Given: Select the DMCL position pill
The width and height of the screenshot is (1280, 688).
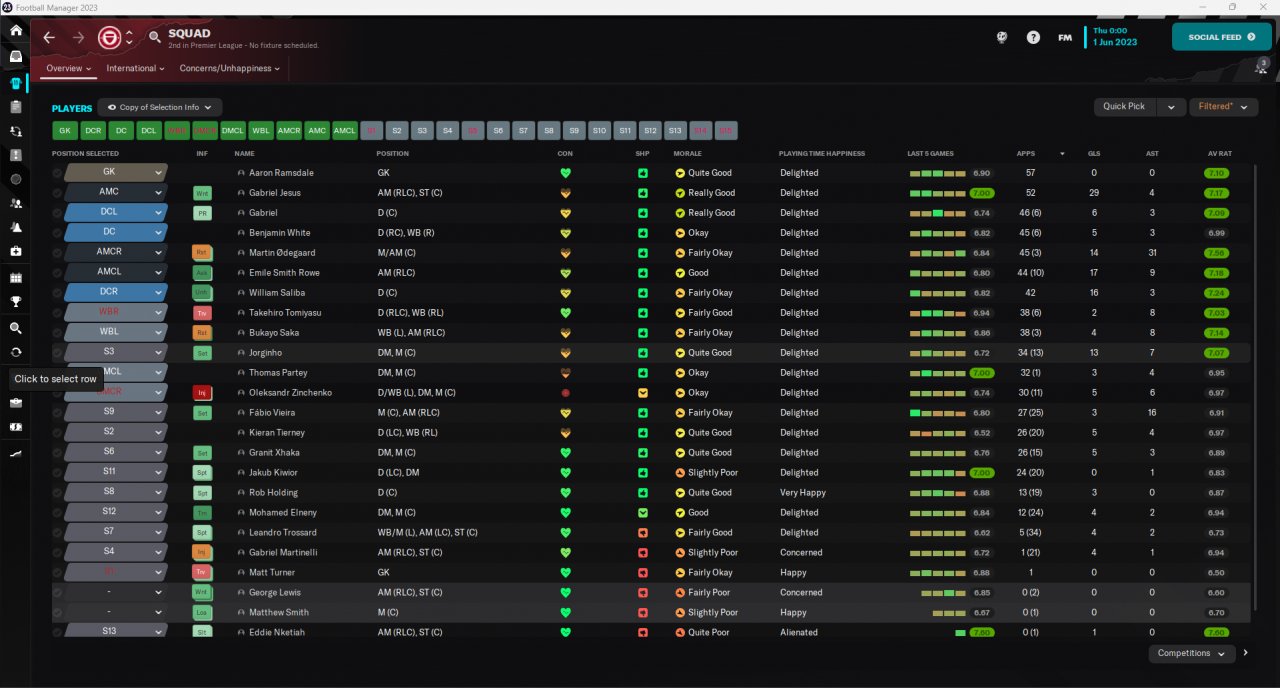Looking at the screenshot, I should click(x=233, y=130).
